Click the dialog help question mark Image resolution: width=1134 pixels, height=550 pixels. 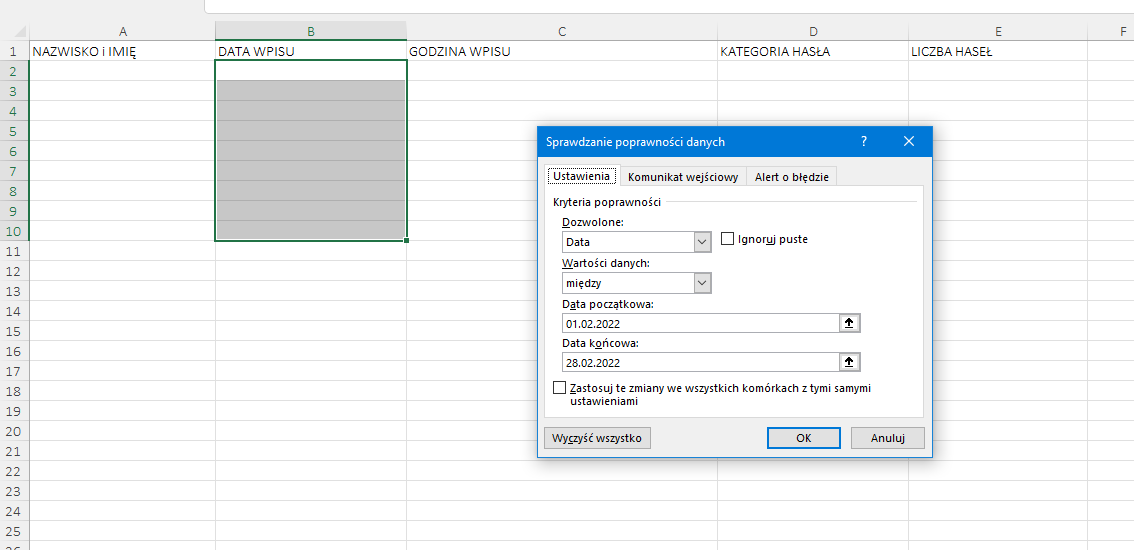pos(864,142)
